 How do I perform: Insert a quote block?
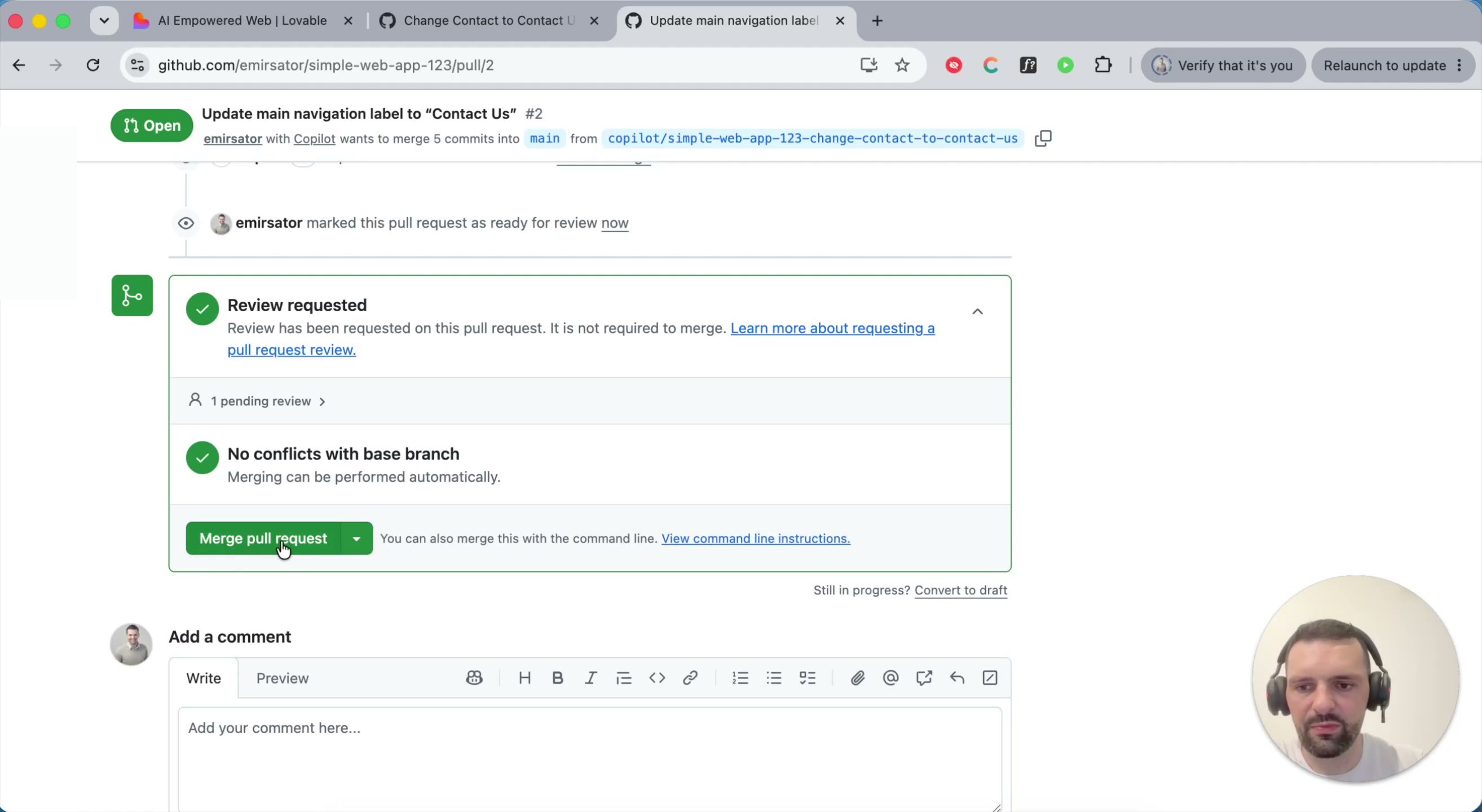coord(624,678)
